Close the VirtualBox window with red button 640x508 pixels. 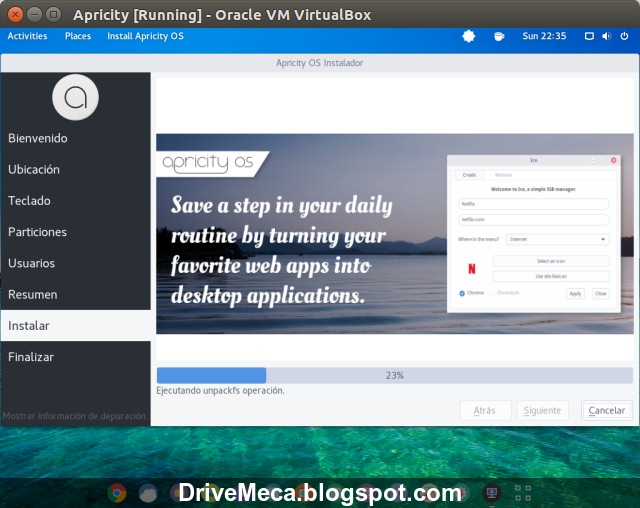coord(15,15)
